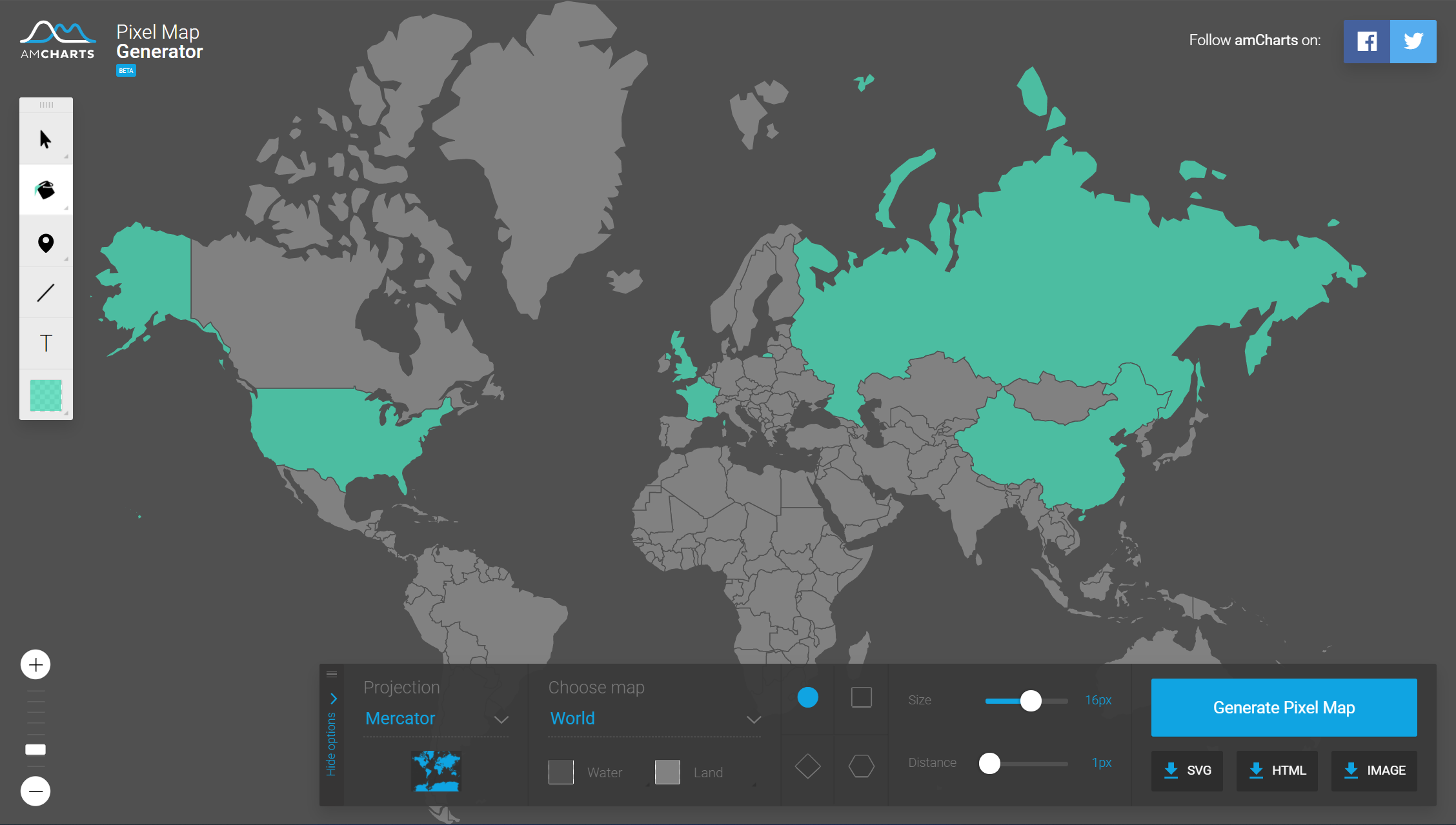Select hexagon pixel shape
The image size is (1456, 825).
(861, 766)
